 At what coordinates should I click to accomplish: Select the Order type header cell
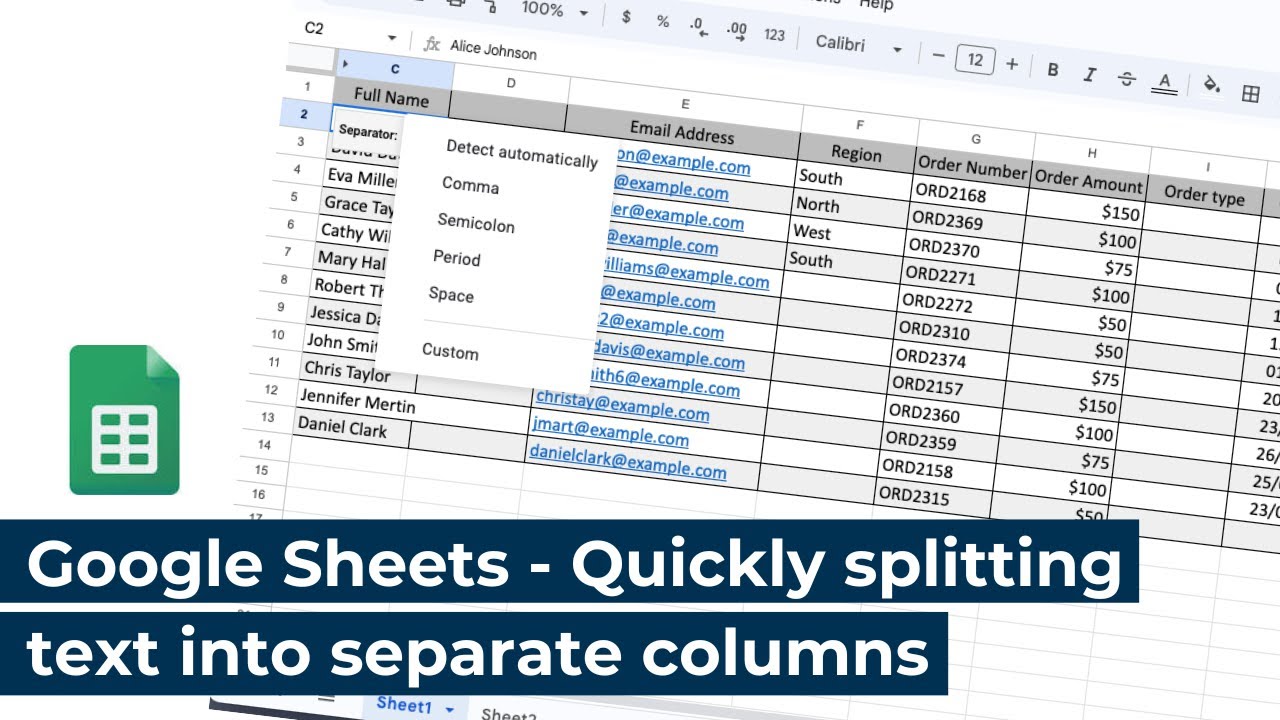pos(1204,195)
